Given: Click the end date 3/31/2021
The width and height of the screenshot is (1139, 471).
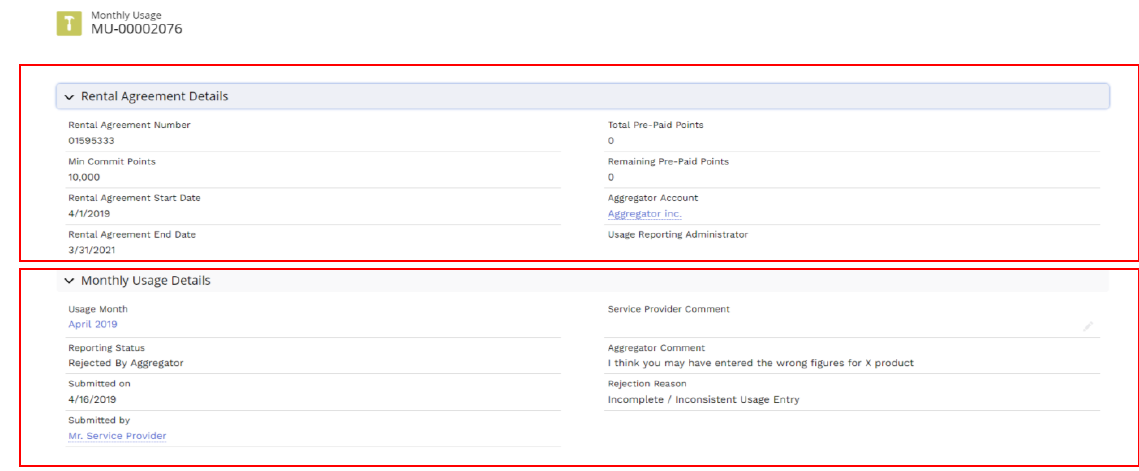Looking at the screenshot, I should (x=92, y=250).
